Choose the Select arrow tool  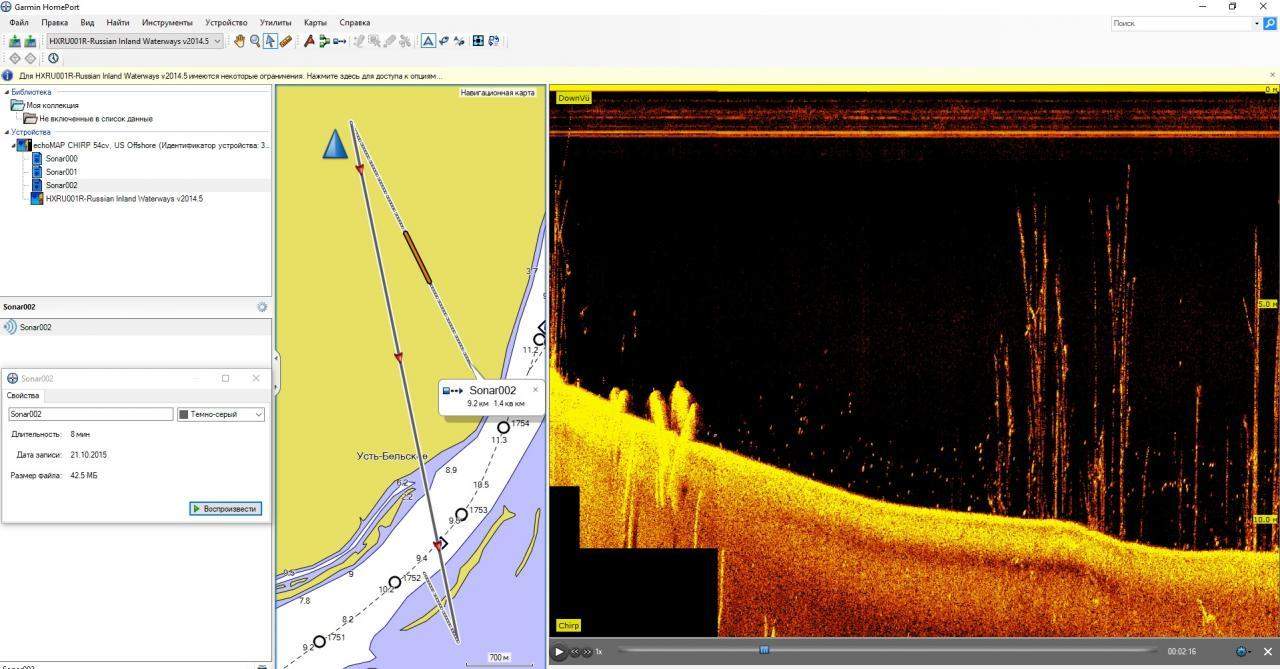(x=270, y=41)
